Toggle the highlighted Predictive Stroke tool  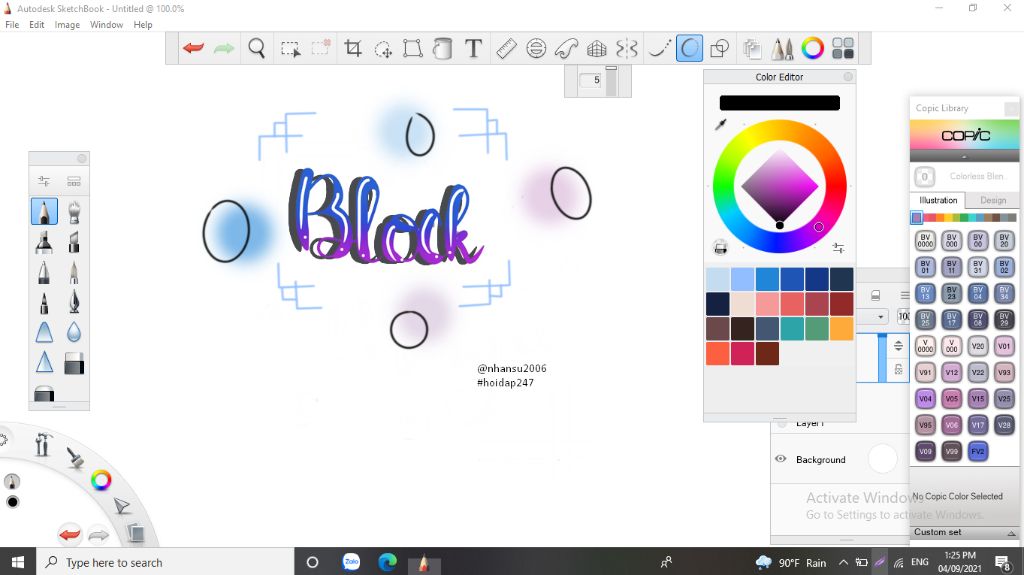tap(690, 48)
